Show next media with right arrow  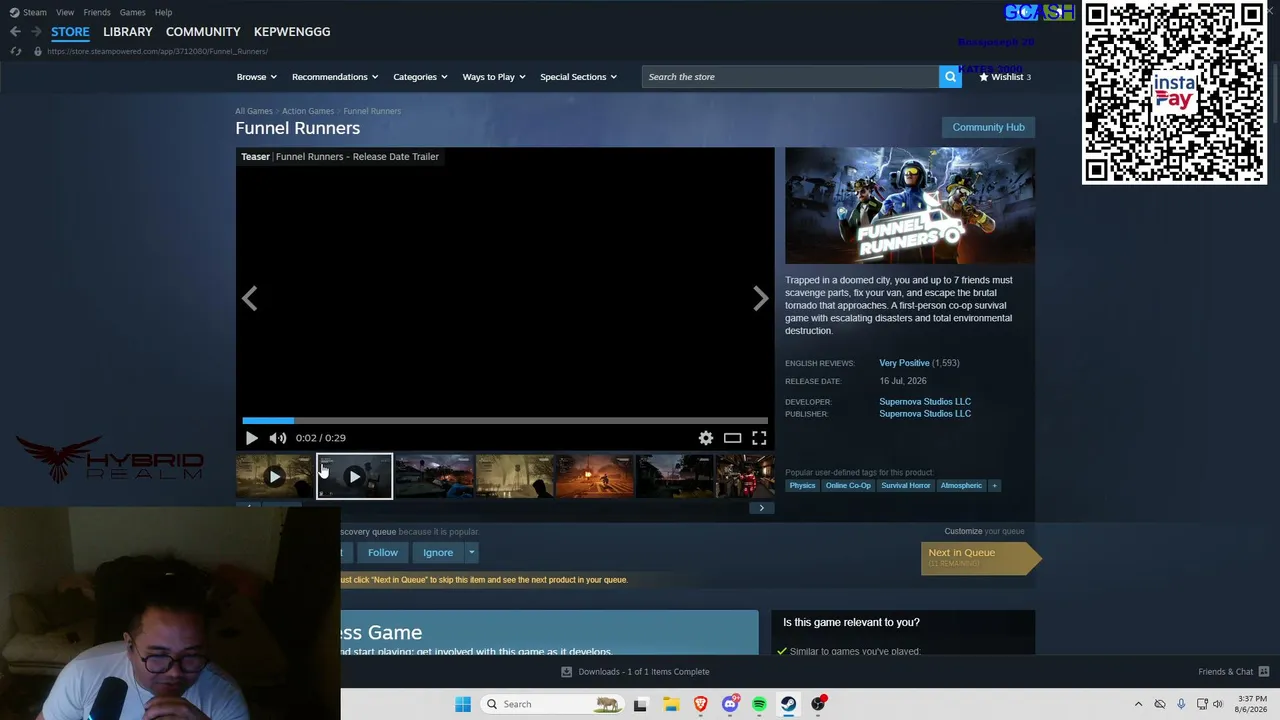point(761,298)
